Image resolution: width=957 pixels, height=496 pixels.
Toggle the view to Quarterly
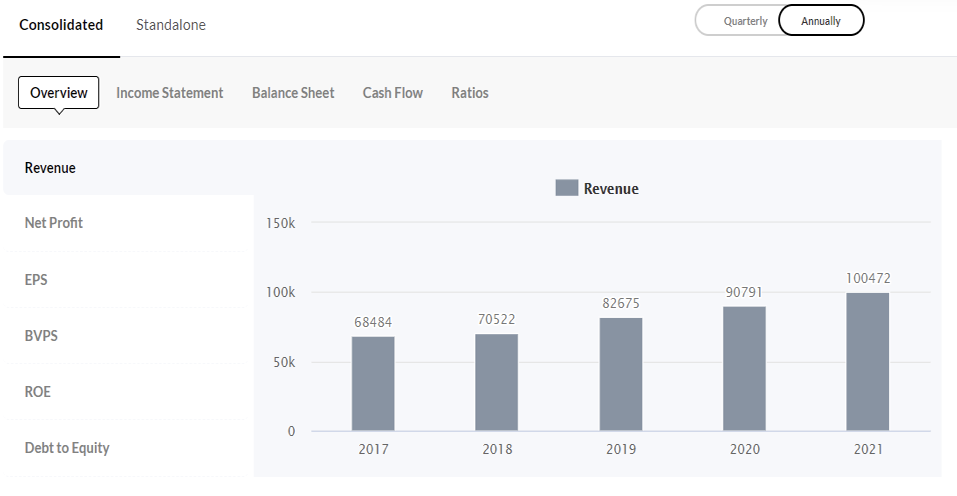pos(745,21)
